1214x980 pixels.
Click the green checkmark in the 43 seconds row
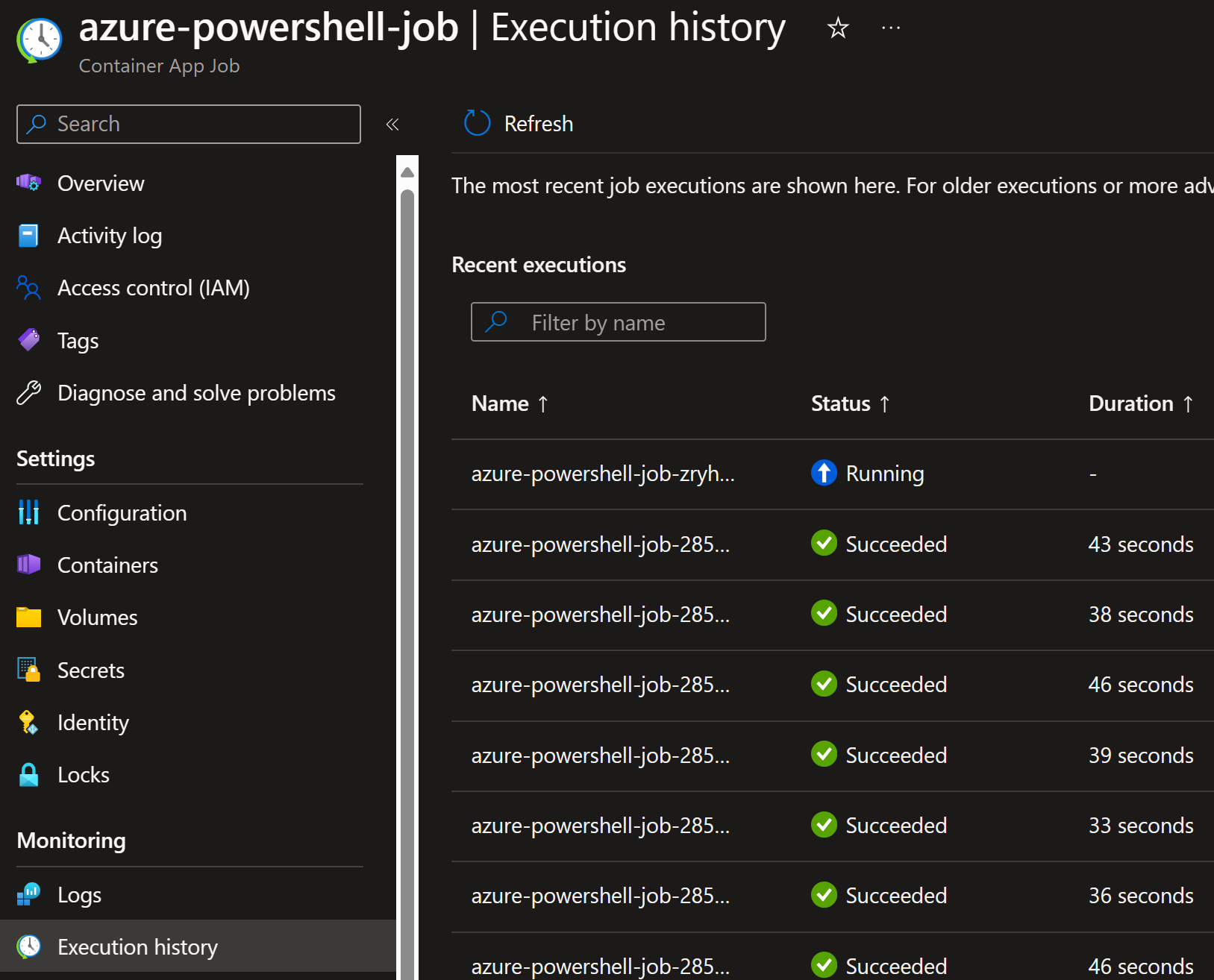(x=824, y=543)
